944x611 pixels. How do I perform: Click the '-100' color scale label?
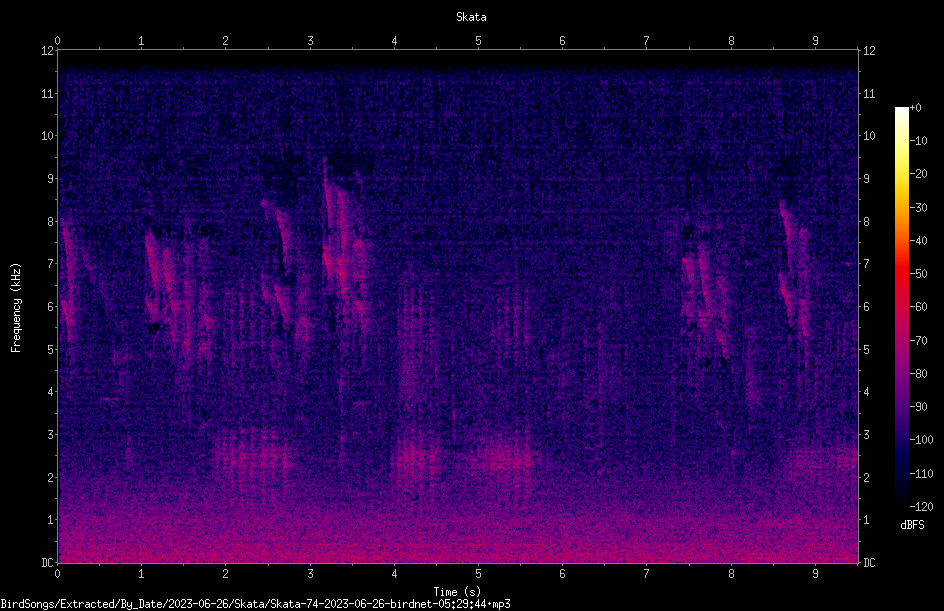[921, 440]
